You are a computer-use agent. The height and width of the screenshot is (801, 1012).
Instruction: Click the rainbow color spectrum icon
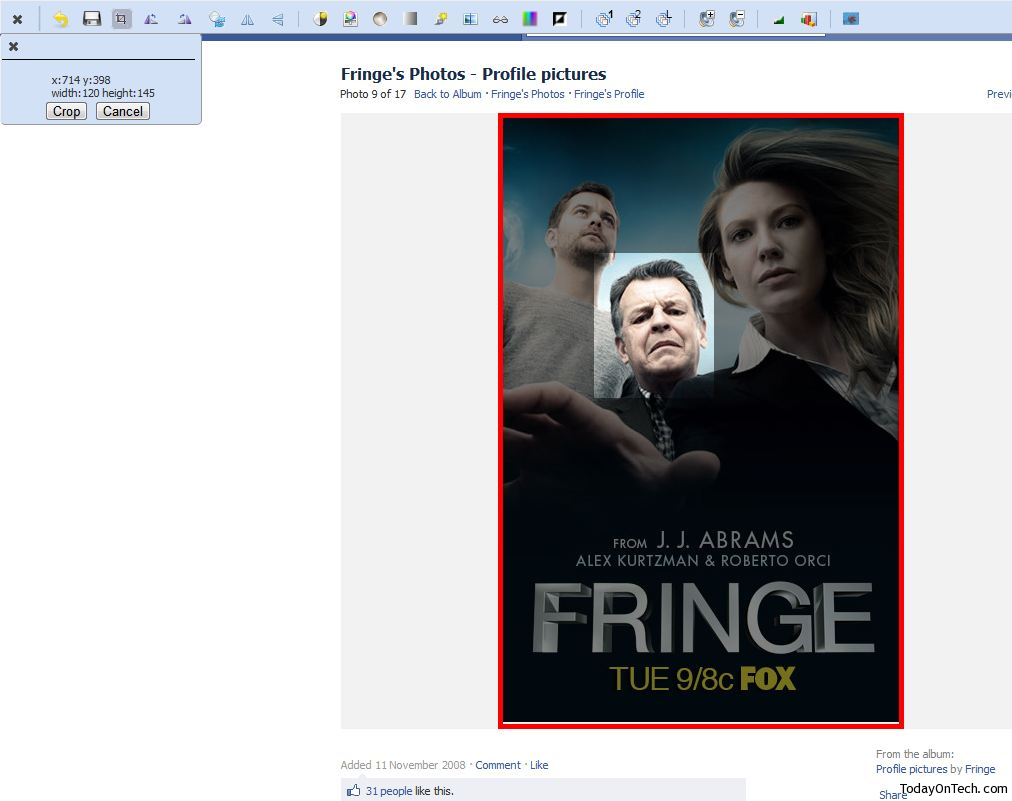(x=530, y=19)
